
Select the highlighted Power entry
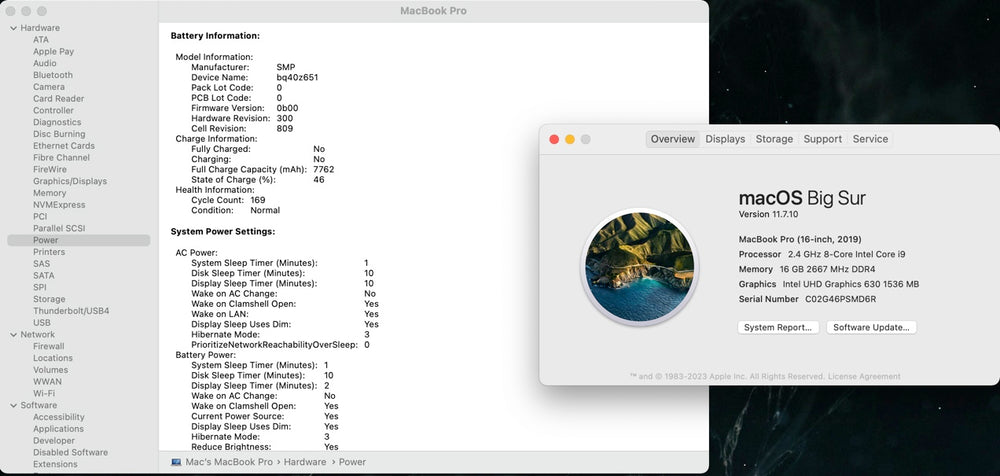click(78, 240)
